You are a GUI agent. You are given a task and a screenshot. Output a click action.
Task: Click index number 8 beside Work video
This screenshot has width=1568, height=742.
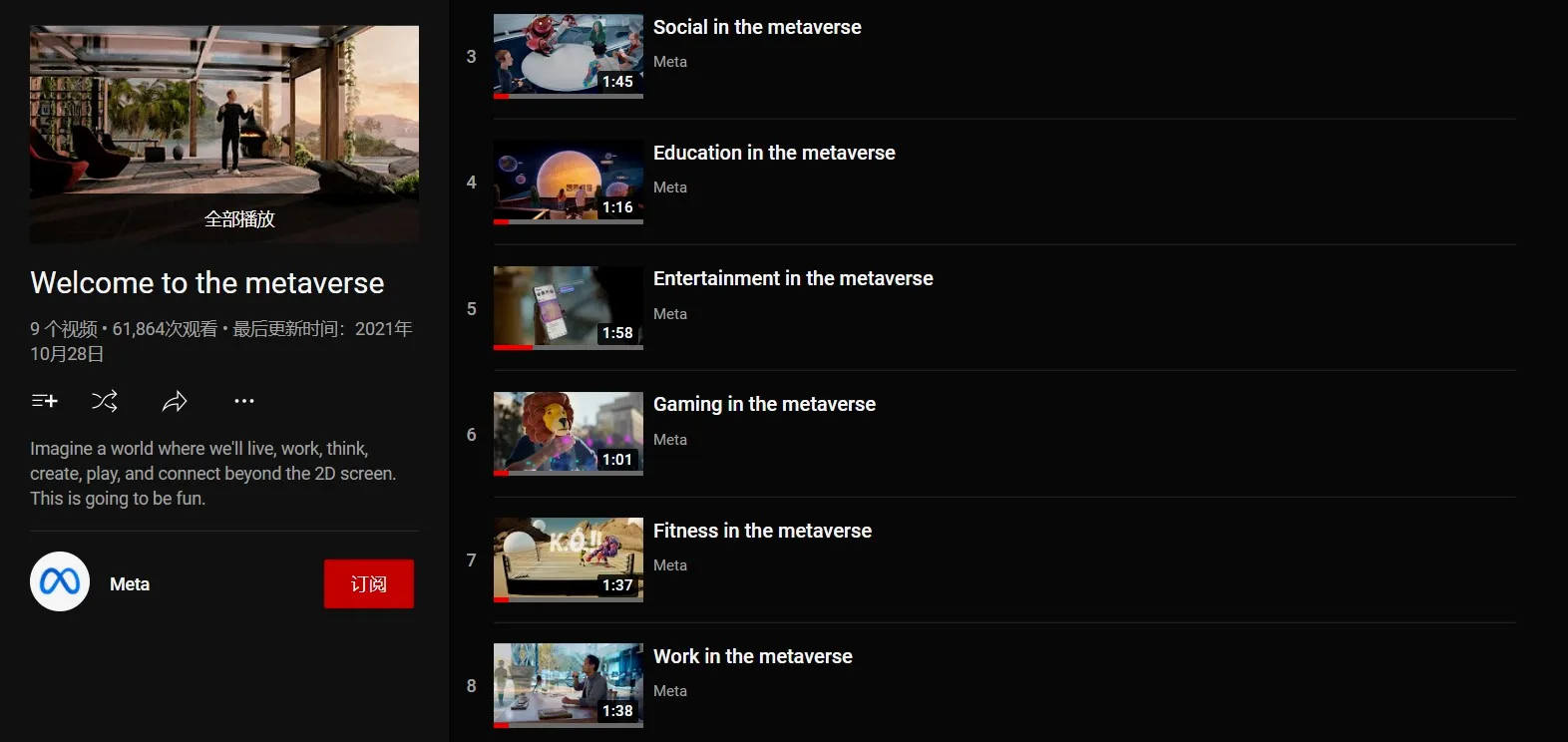[x=472, y=686]
